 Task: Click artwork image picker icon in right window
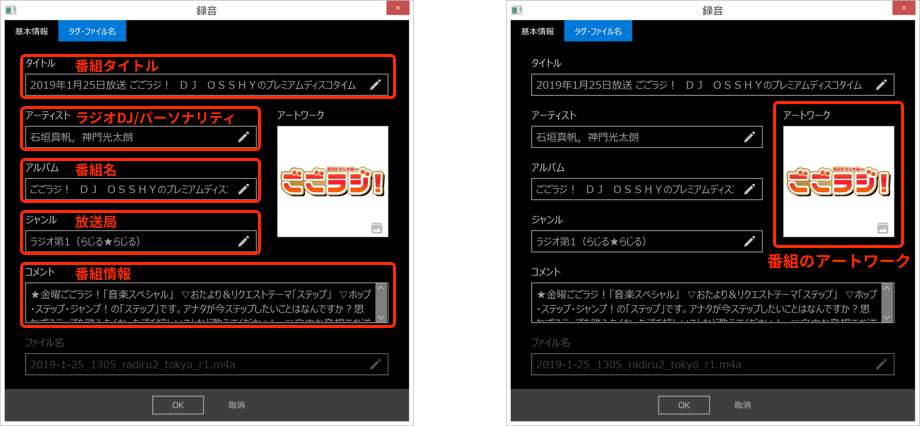pyautogui.click(x=882, y=228)
